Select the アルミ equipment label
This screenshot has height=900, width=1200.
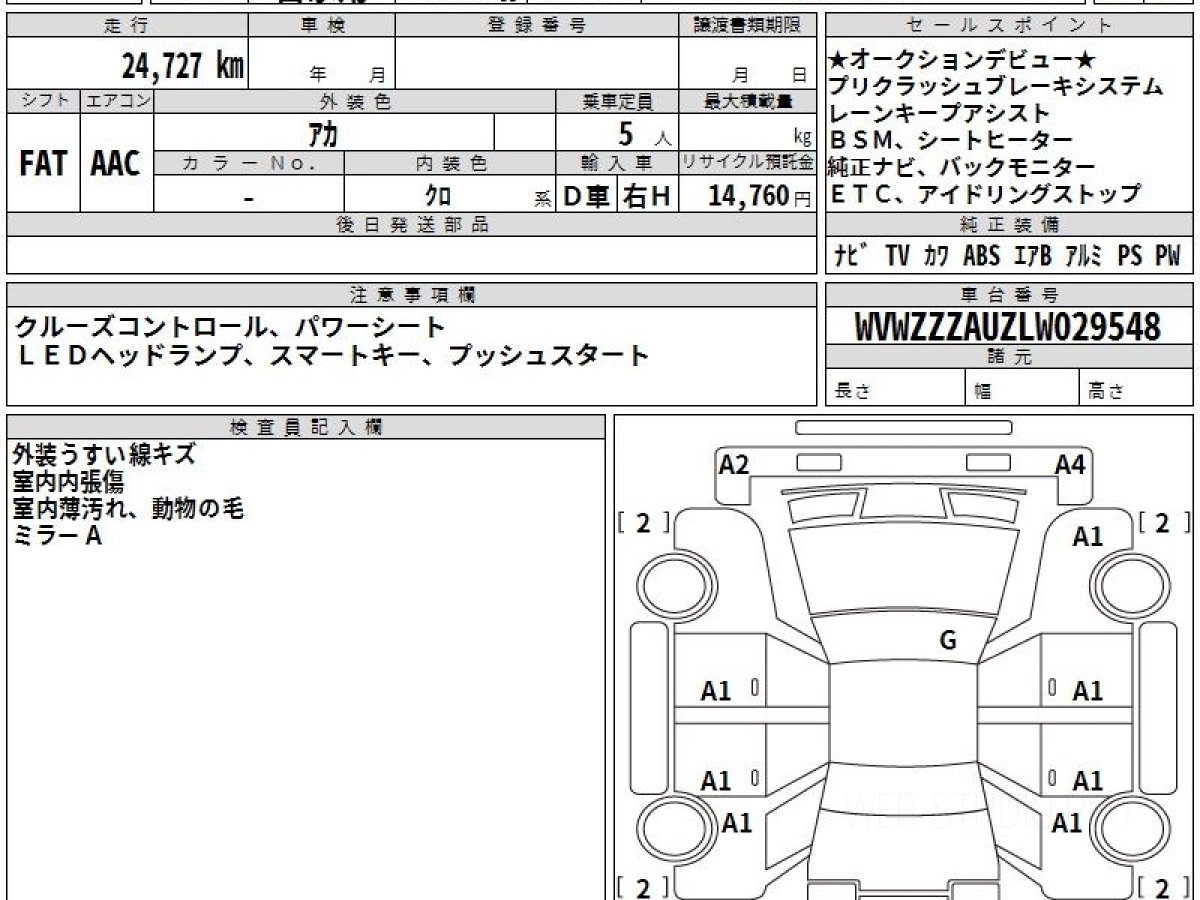click(x=1083, y=256)
